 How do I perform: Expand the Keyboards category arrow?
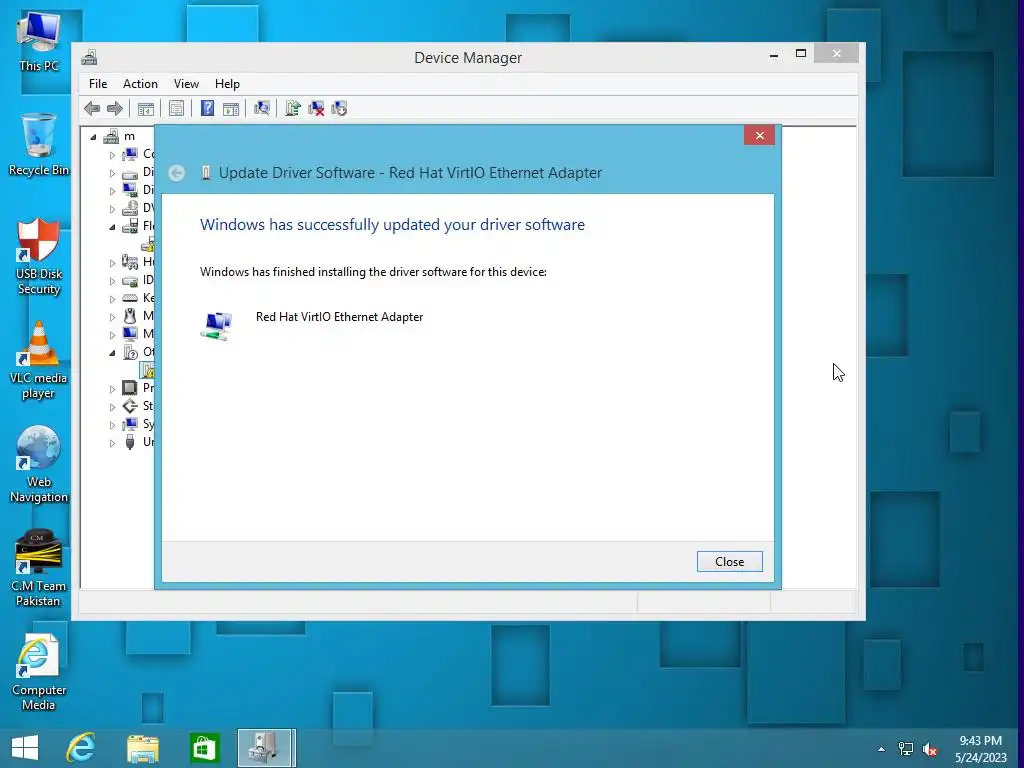112,299
